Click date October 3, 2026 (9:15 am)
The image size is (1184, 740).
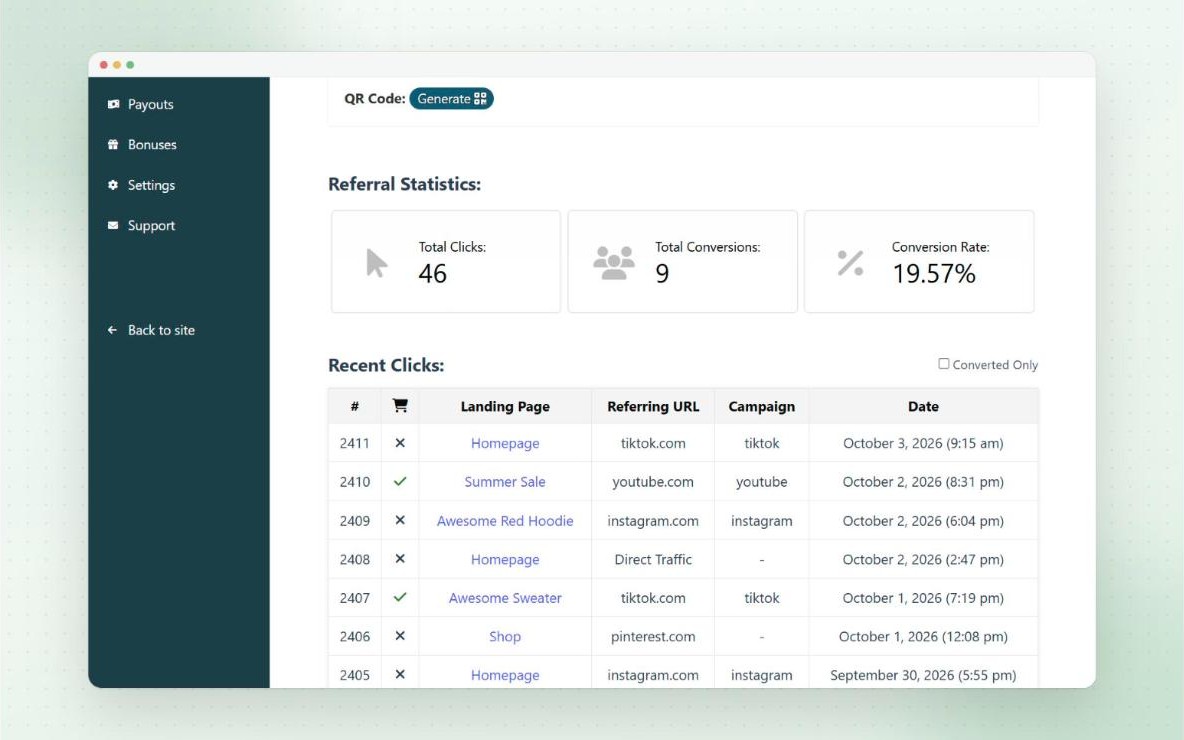click(x=923, y=443)
